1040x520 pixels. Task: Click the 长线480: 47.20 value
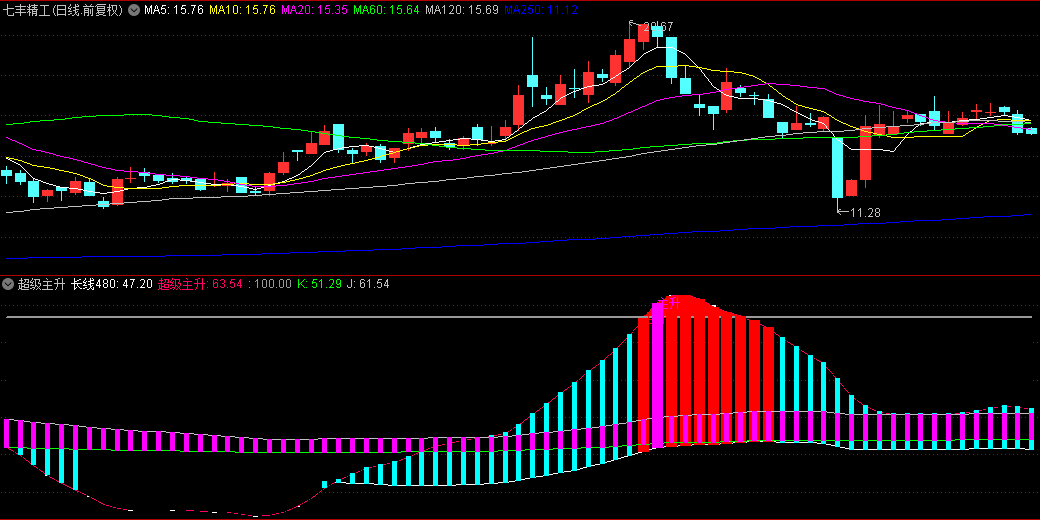click(x=112, y=284)
